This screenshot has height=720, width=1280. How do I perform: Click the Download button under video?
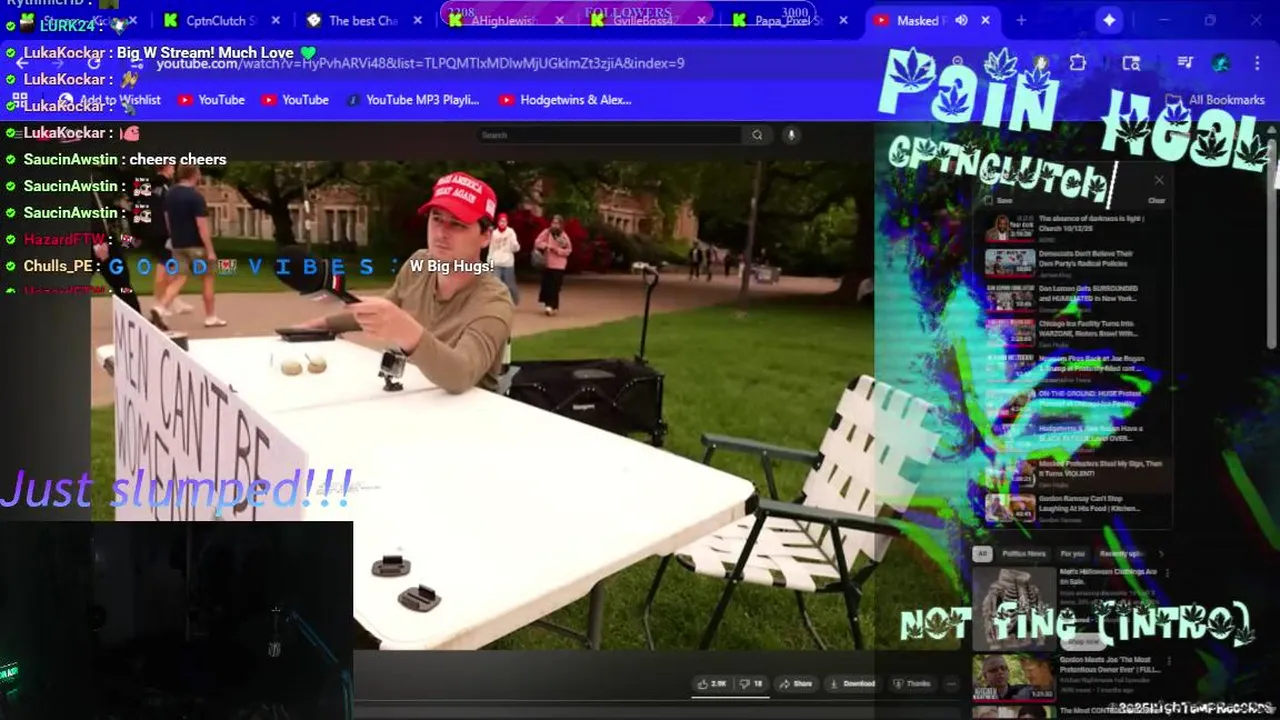click(853, 684)
